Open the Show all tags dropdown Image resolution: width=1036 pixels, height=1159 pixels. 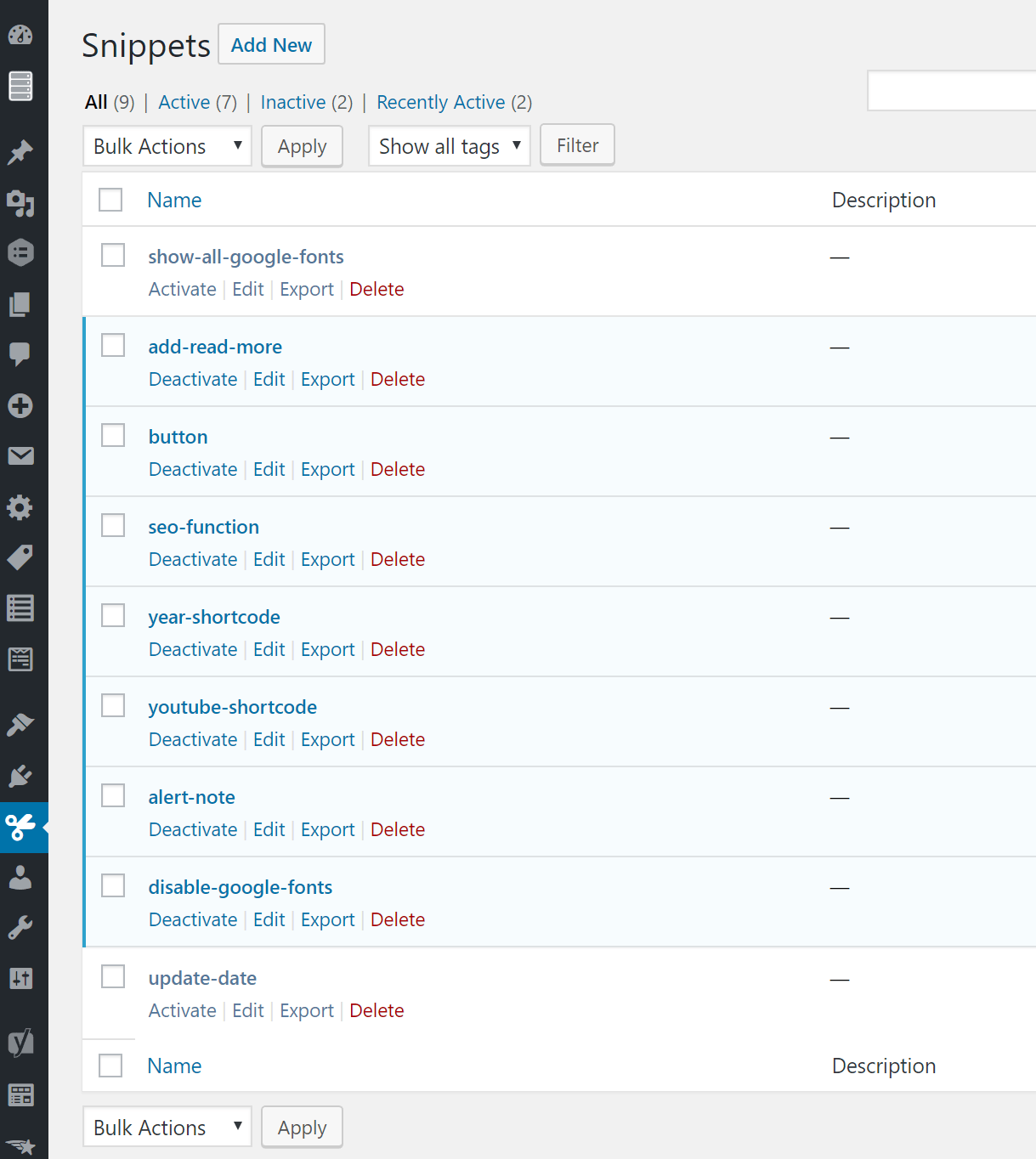(449, 145)
